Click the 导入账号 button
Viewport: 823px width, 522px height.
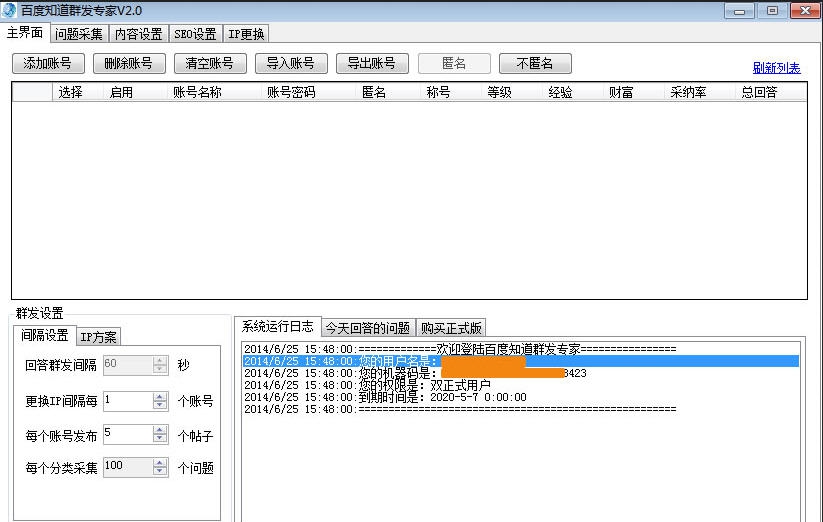(291, 63)
